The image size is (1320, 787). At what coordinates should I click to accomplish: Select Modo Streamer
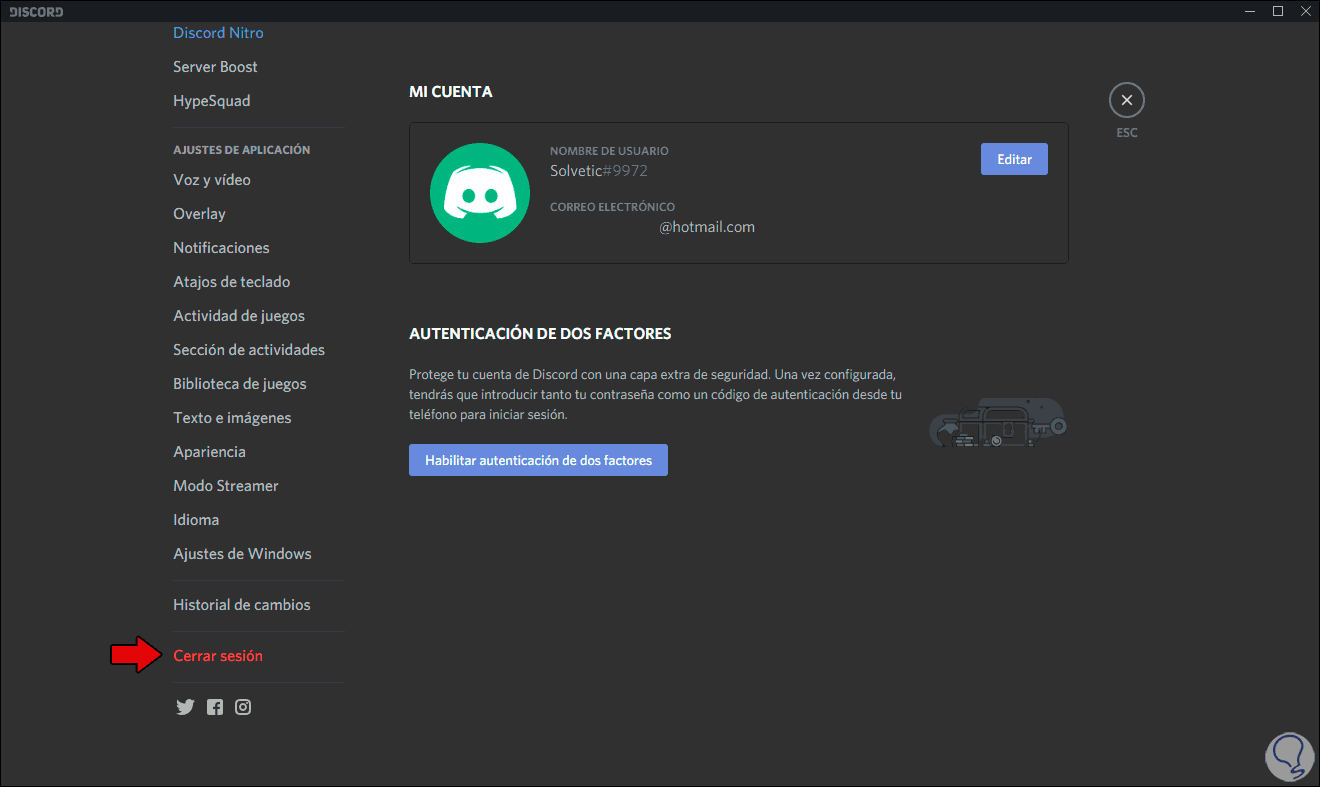click(x=225, y=485)
